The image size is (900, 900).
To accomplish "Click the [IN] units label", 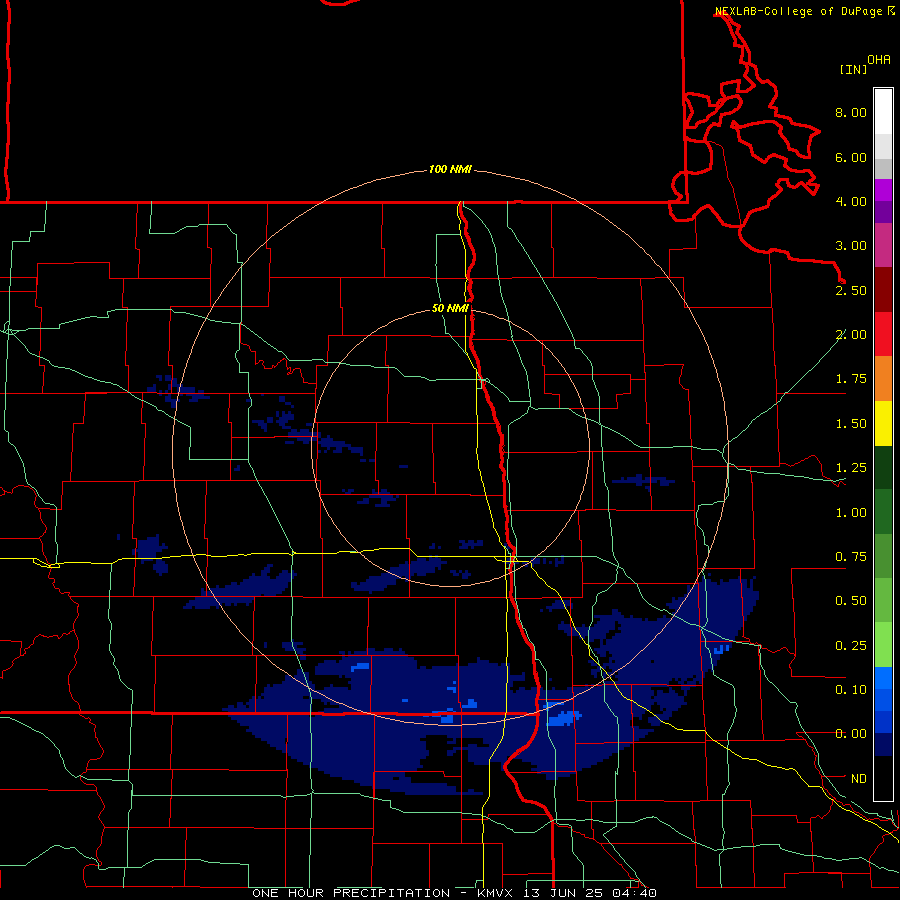I will 853,69.
